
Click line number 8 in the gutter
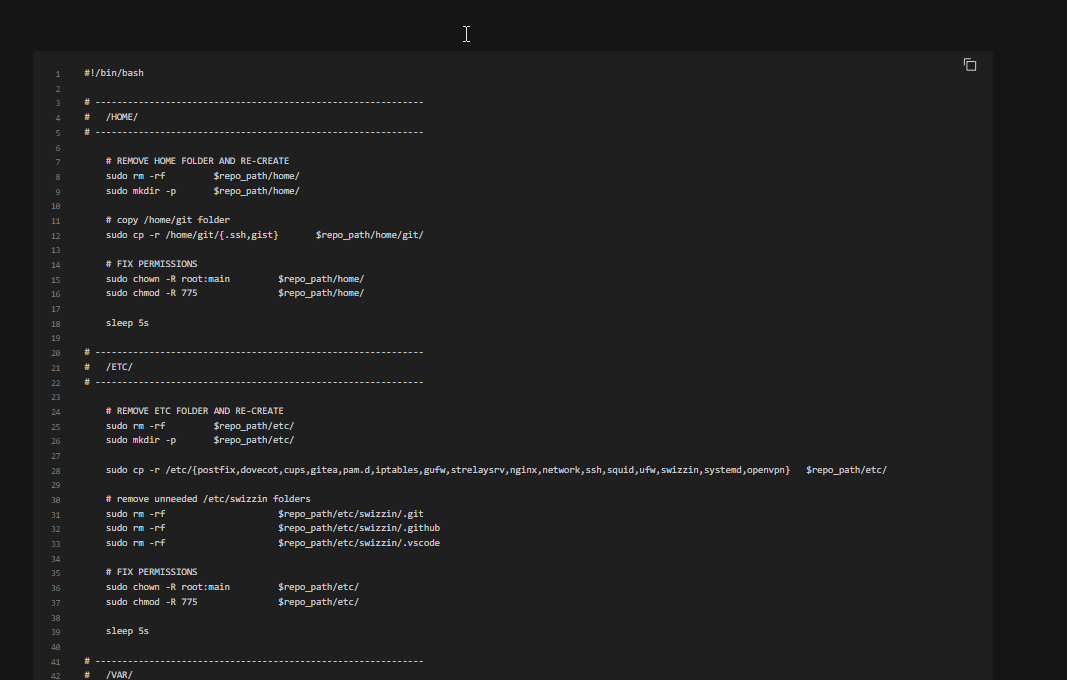click(x=55, y=176)
